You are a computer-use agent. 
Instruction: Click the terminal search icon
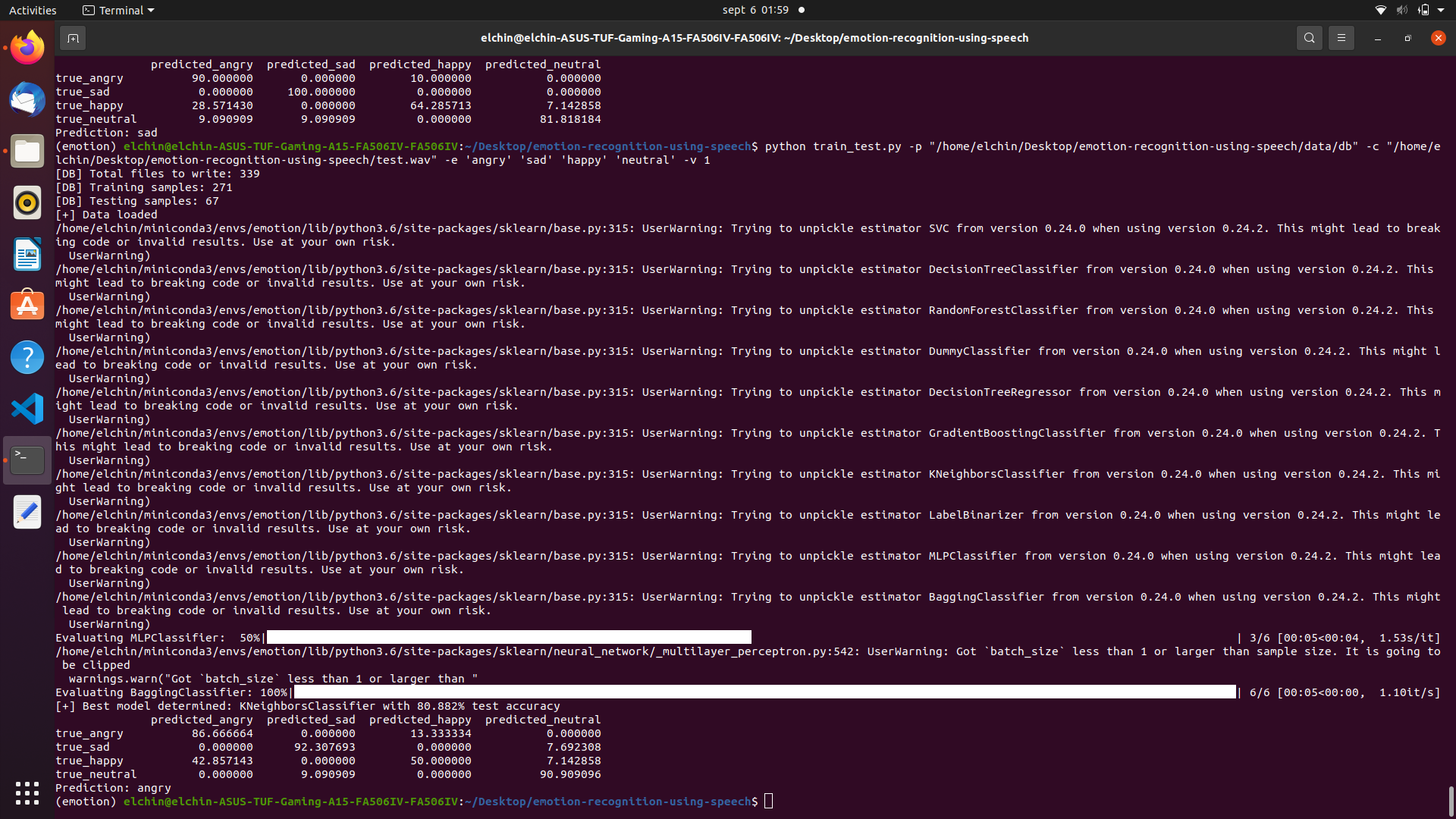coord(1309,38)
